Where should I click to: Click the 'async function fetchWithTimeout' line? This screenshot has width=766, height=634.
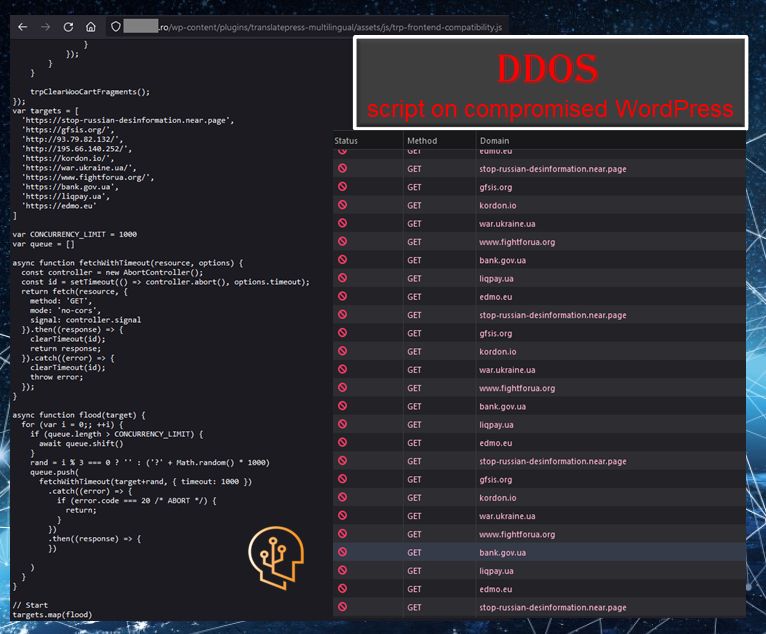128,263
